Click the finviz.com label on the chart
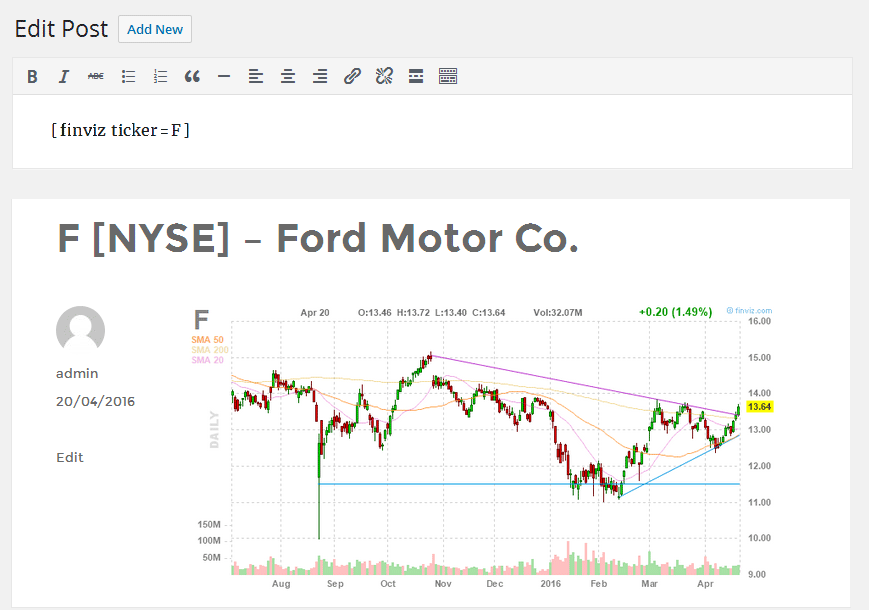The width and height of the screenshot is (869, 610). [749, 311]
